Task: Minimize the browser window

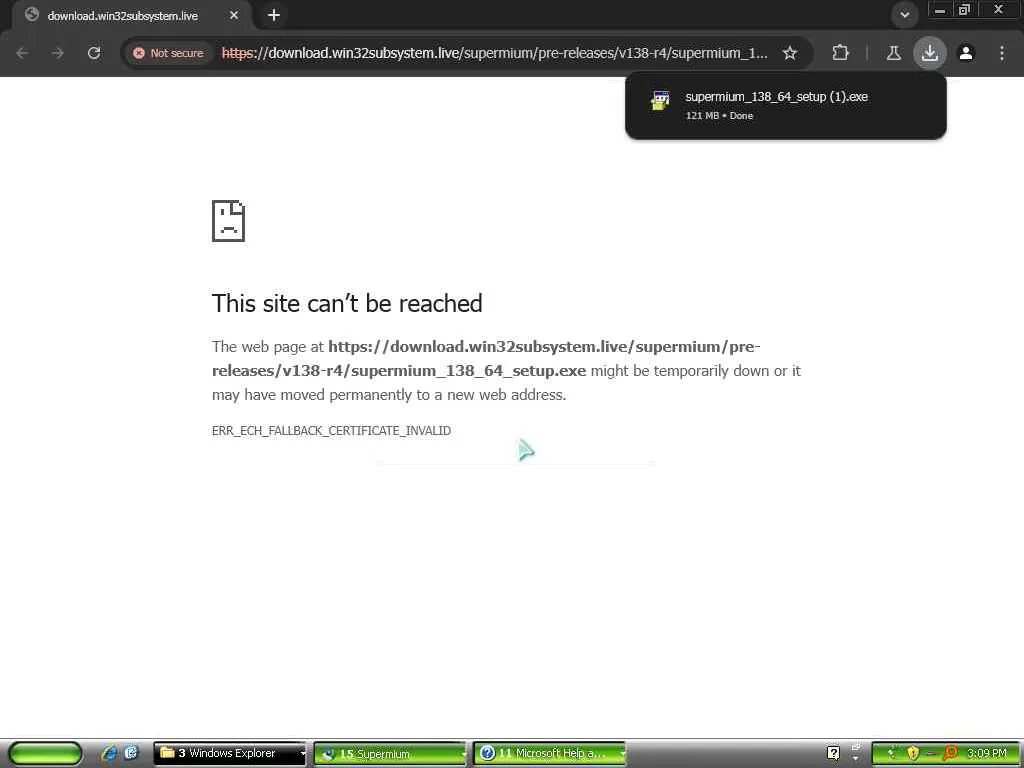Action: coord(940,10)
